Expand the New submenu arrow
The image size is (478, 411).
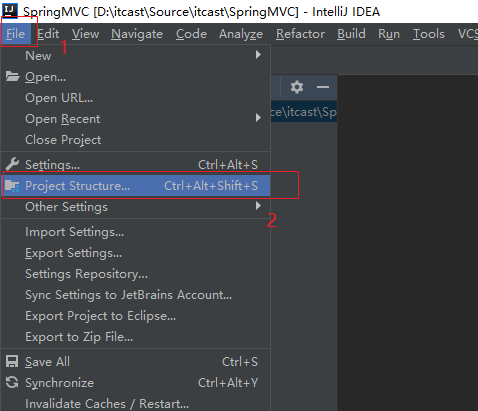258,55
